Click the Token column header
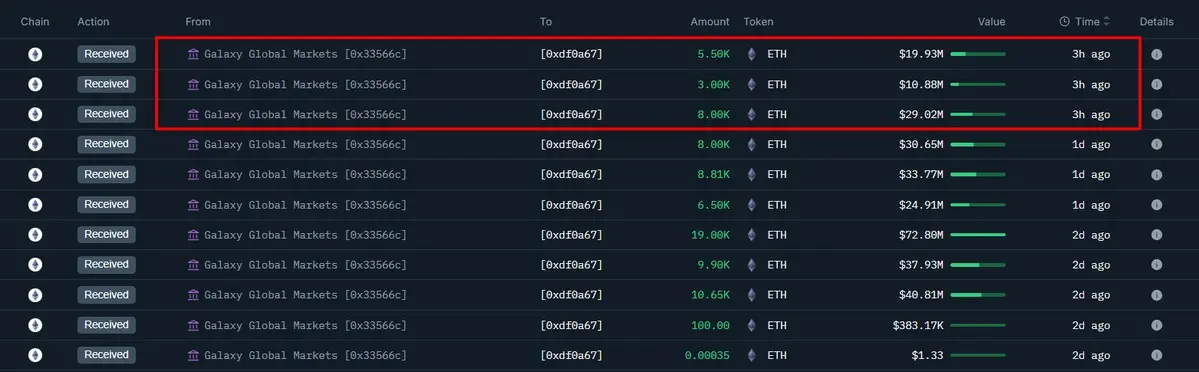The image size is (1199, 372). click(x=758, y=21)
